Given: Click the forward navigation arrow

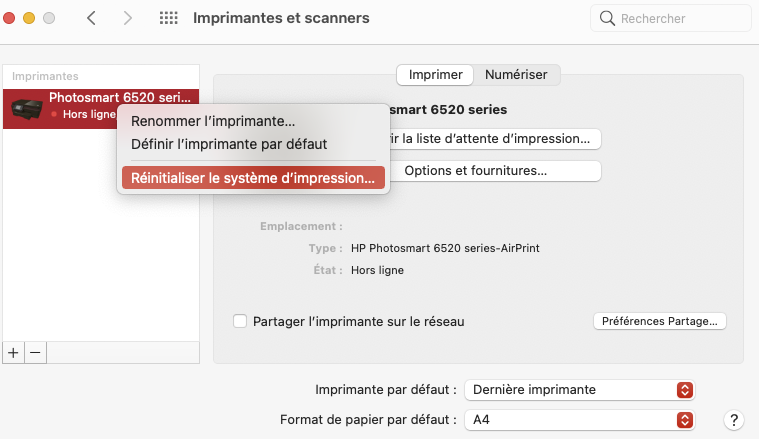Looking at the screenshot, I should [127, 19].
